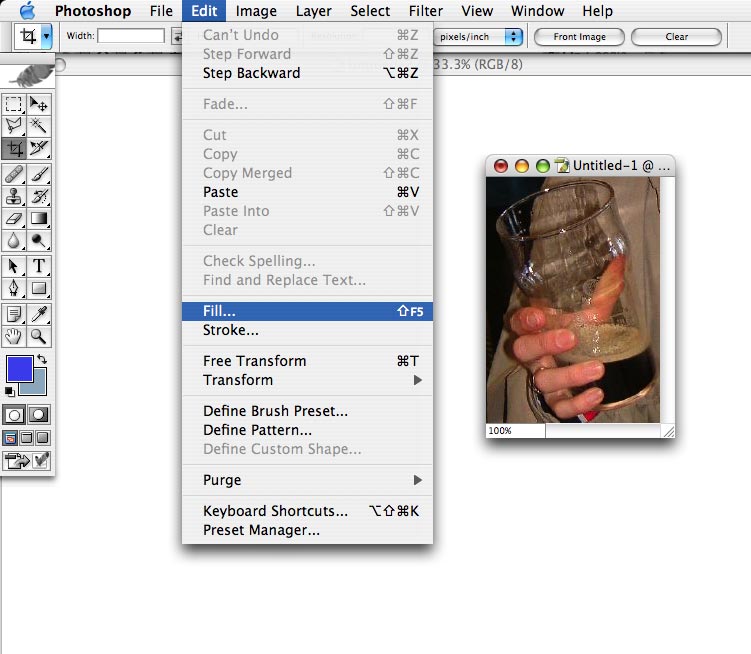Select the Rectangular Marquee tool

(x=13, y=104)
